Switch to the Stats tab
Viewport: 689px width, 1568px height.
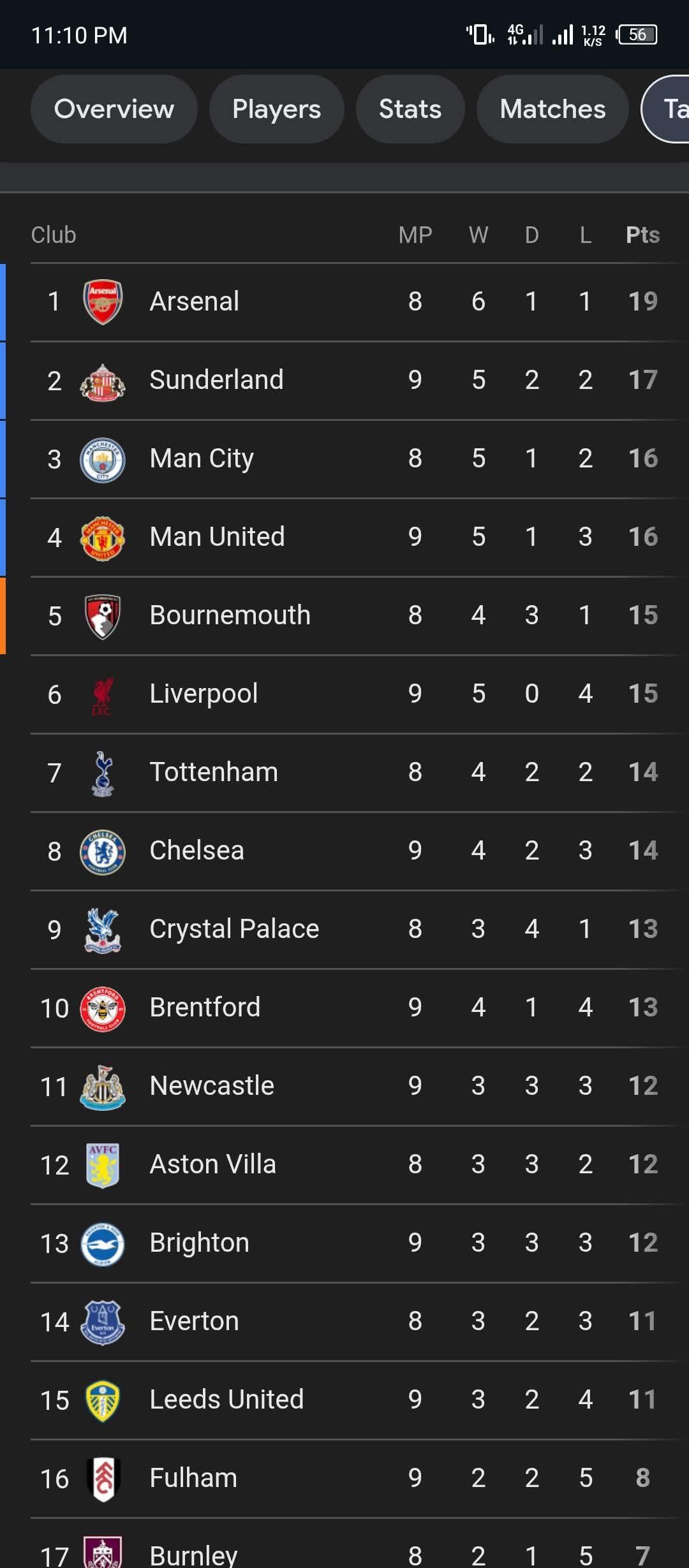point(410,109)
